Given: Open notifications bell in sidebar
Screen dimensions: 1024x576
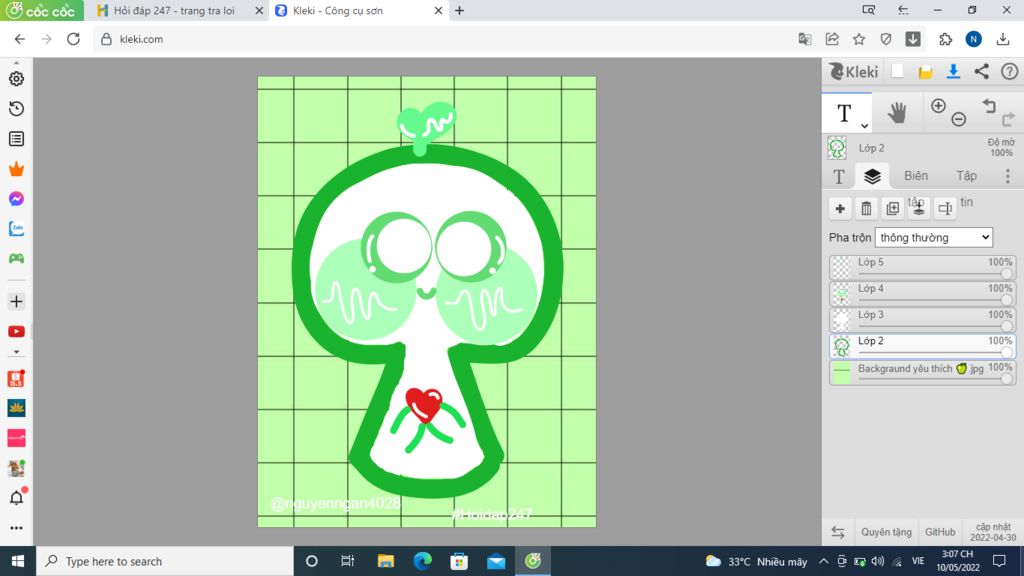Looking at the screenshot, I should [x=16, y=498].
